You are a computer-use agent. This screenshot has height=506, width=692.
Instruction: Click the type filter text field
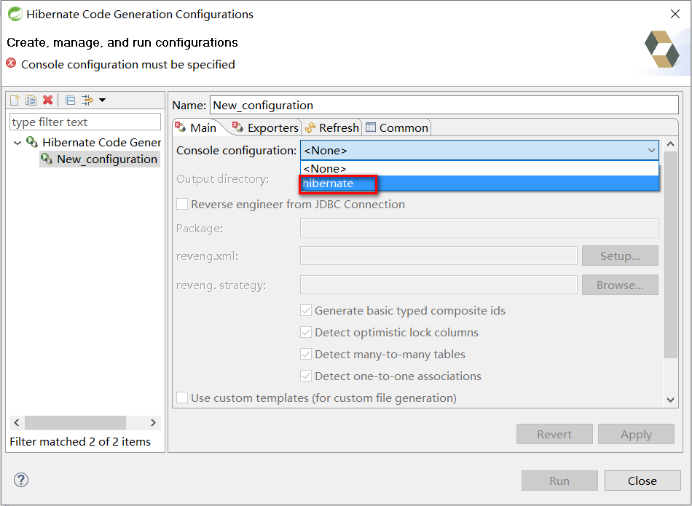tap(85, 122)
